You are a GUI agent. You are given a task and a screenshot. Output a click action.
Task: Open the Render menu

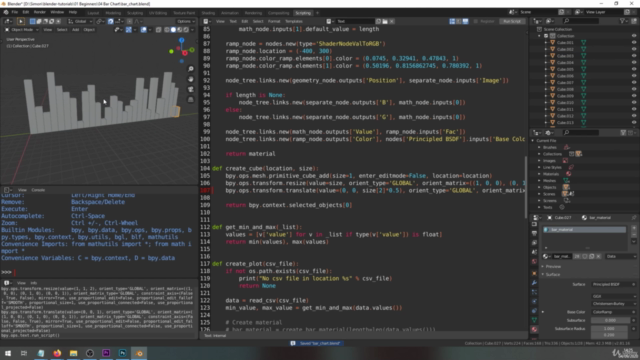point(40,12)
